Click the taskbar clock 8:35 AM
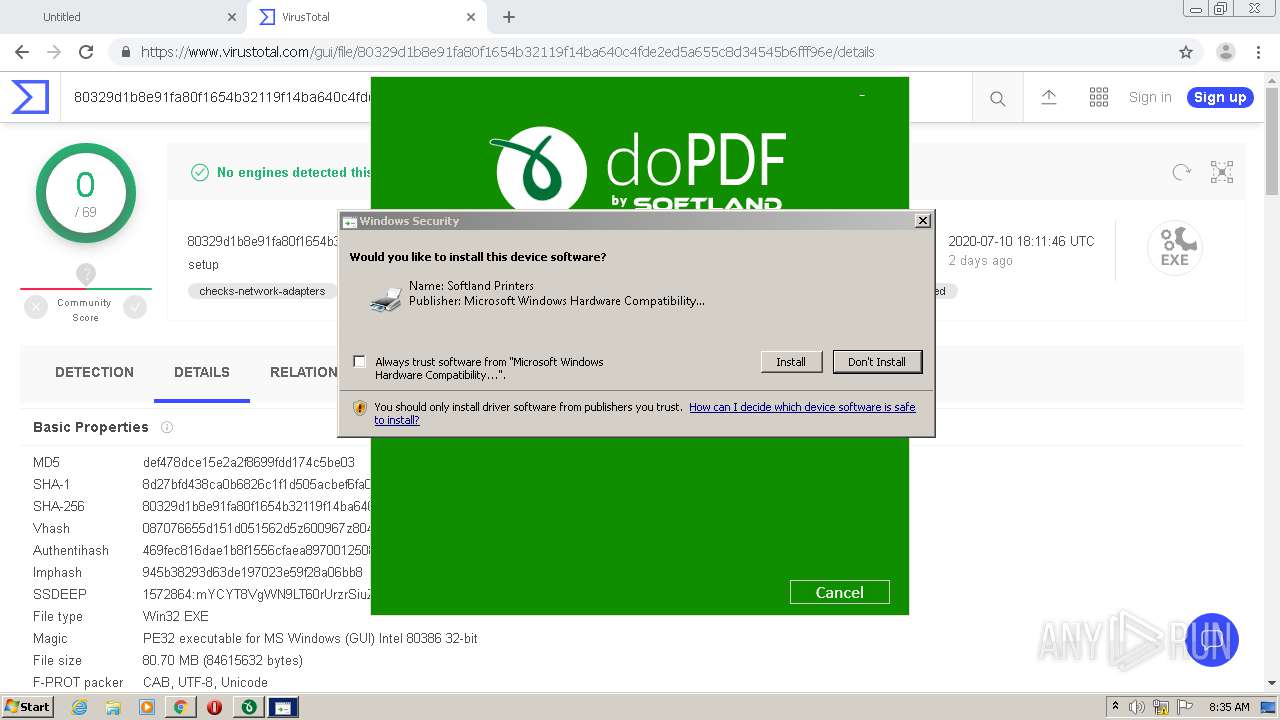Screen dimensions: 1280x720 click(x=1229, y=707)
